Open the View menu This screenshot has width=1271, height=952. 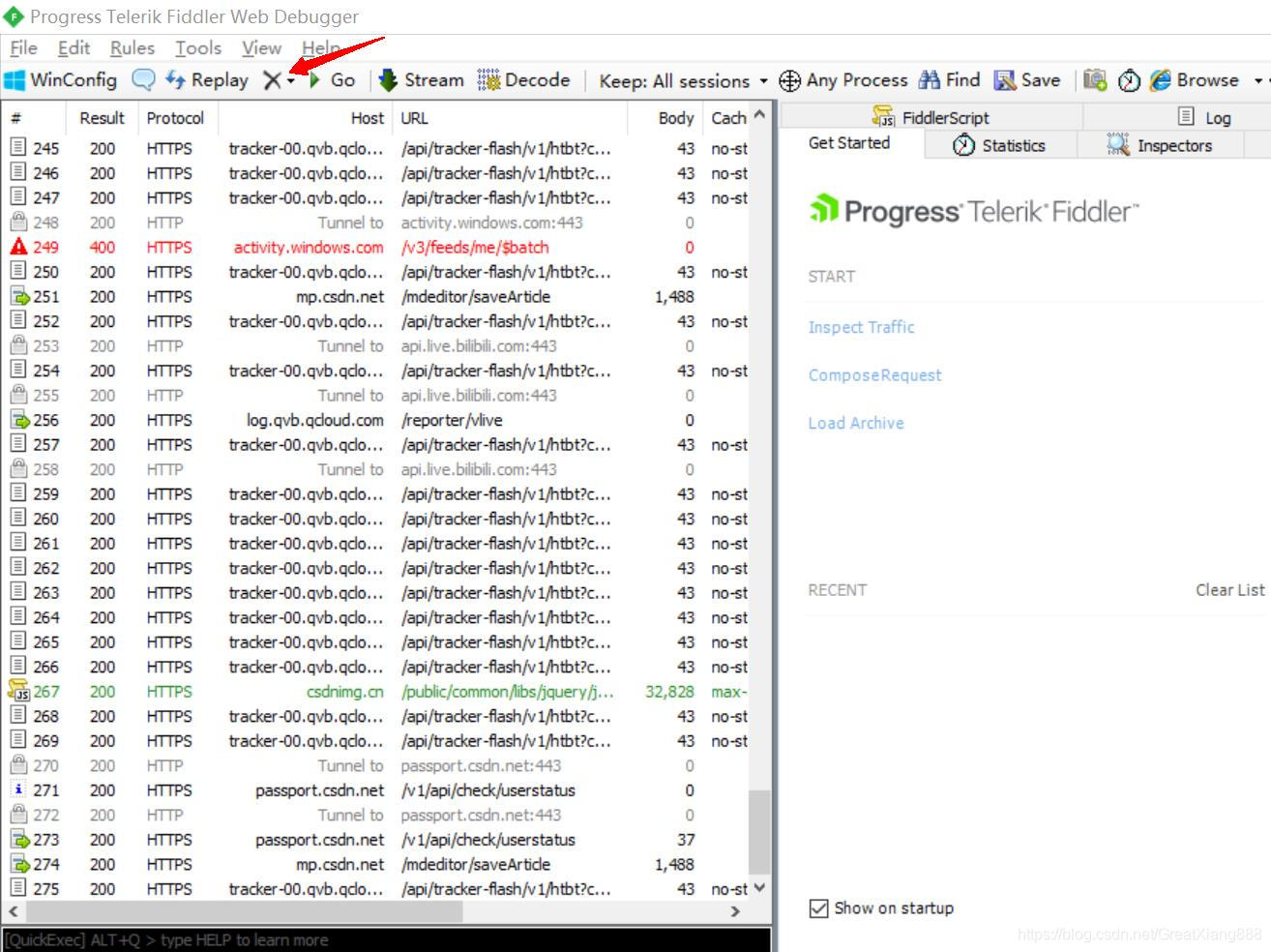tap(261, 47)
